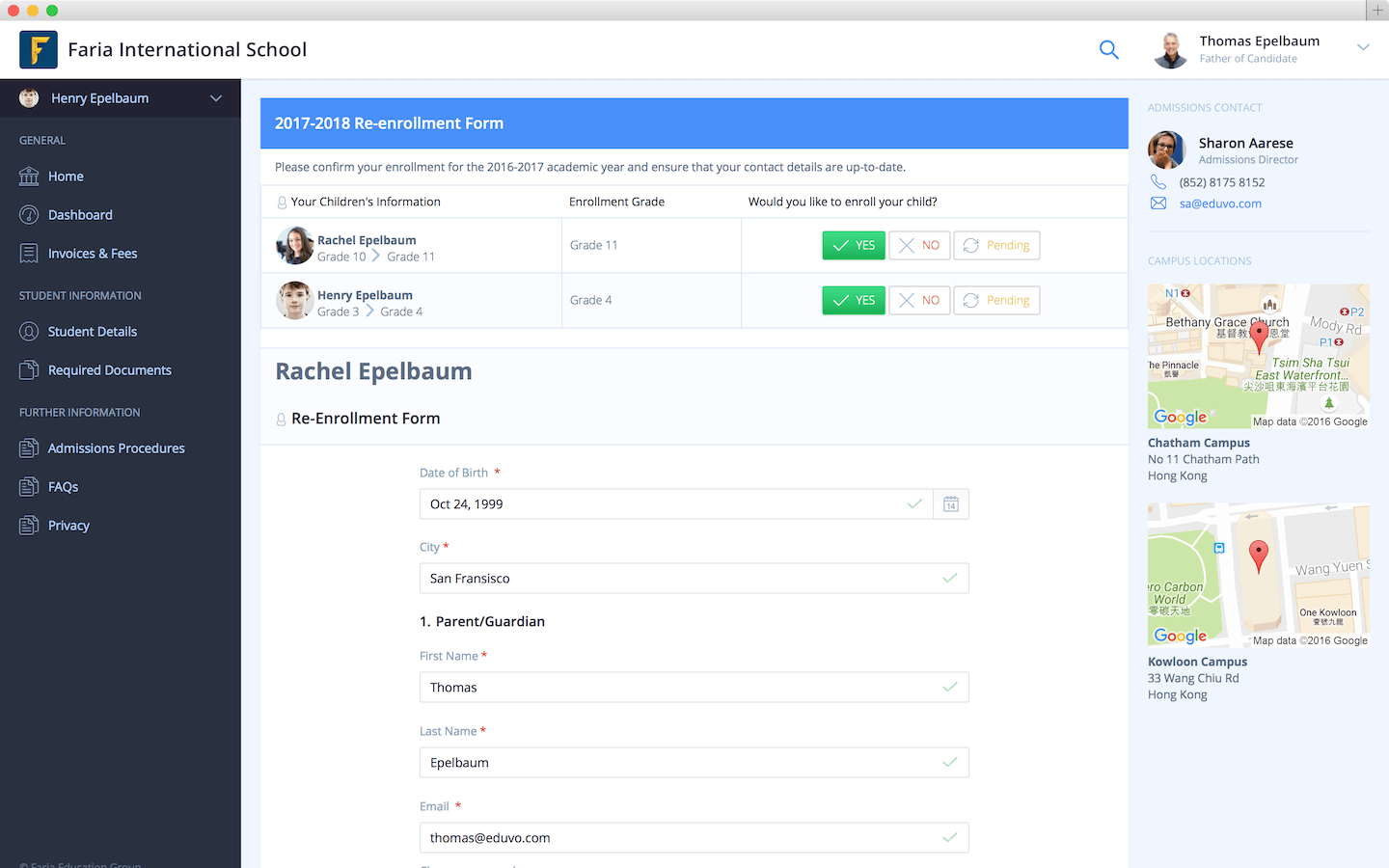Viewport: 1389px width, 868px height.
Task: Open the FAQs link
Action: click(64, 487)
